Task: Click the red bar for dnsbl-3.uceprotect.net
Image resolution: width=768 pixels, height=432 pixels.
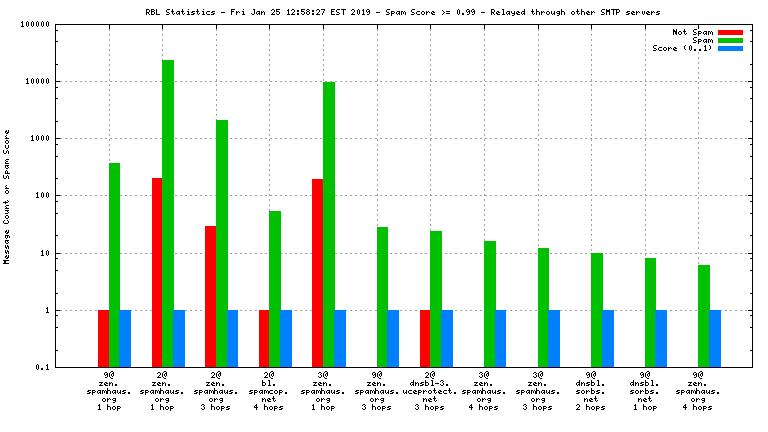Action: coord(425,338)
